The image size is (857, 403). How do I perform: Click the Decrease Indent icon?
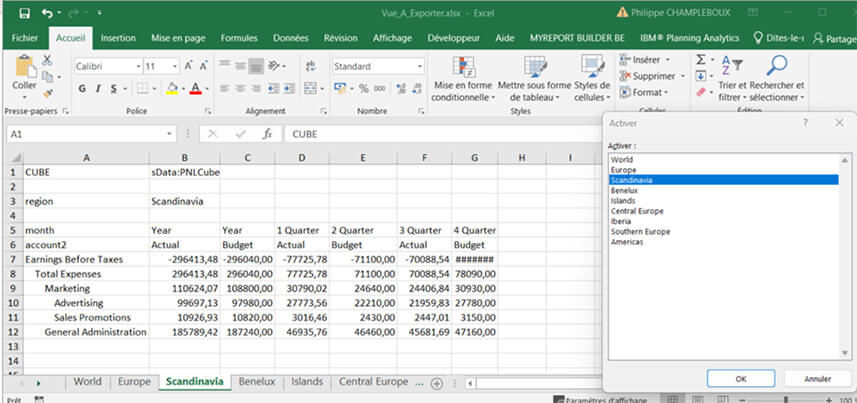point(273,89)
